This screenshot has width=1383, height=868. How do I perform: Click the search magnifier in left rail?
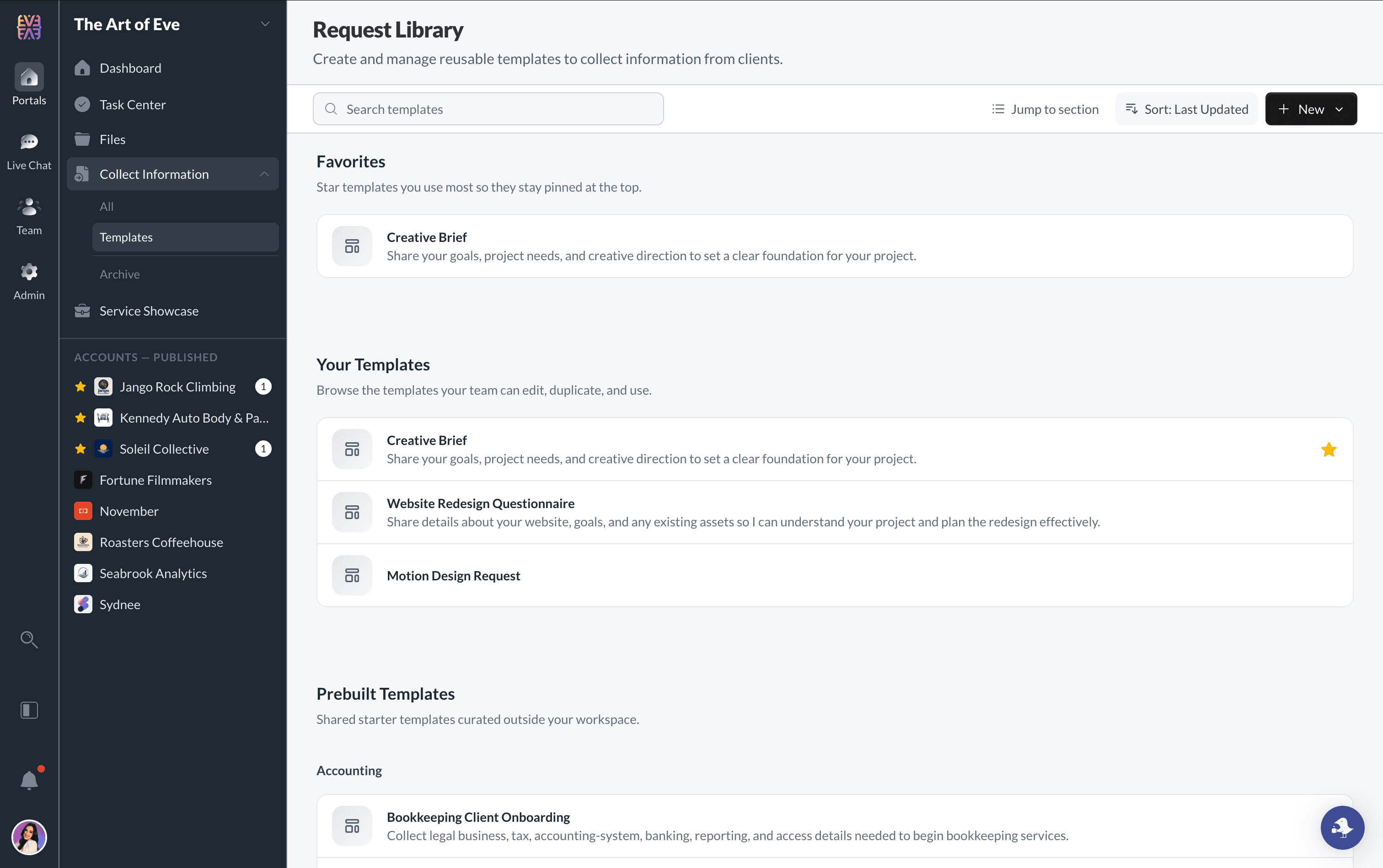(x=29, y=639)
